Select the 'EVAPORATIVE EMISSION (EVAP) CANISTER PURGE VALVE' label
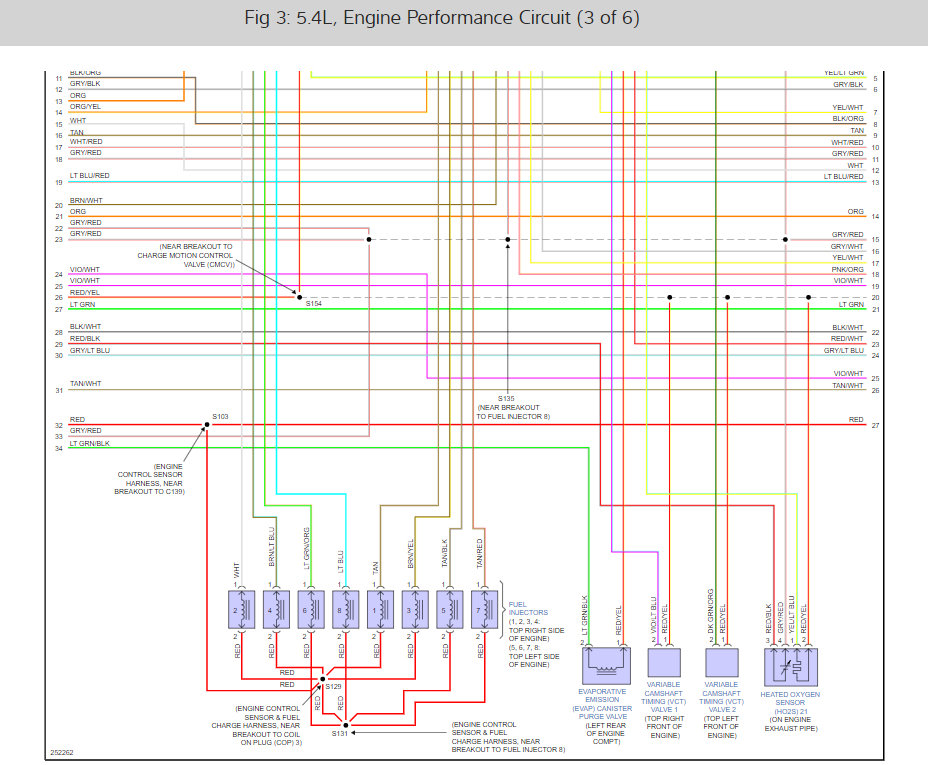 602,703
